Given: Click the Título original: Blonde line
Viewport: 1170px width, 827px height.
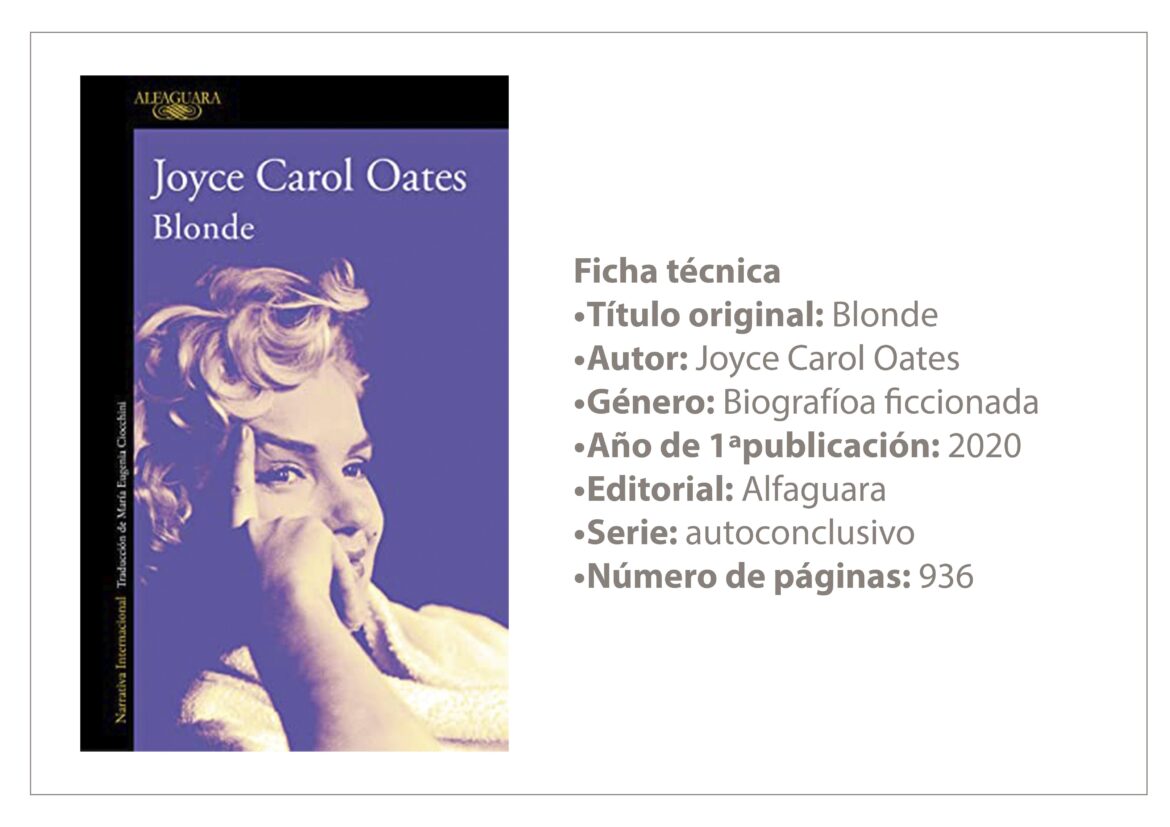Looking at the screenshot, I should tap(756, 315).
